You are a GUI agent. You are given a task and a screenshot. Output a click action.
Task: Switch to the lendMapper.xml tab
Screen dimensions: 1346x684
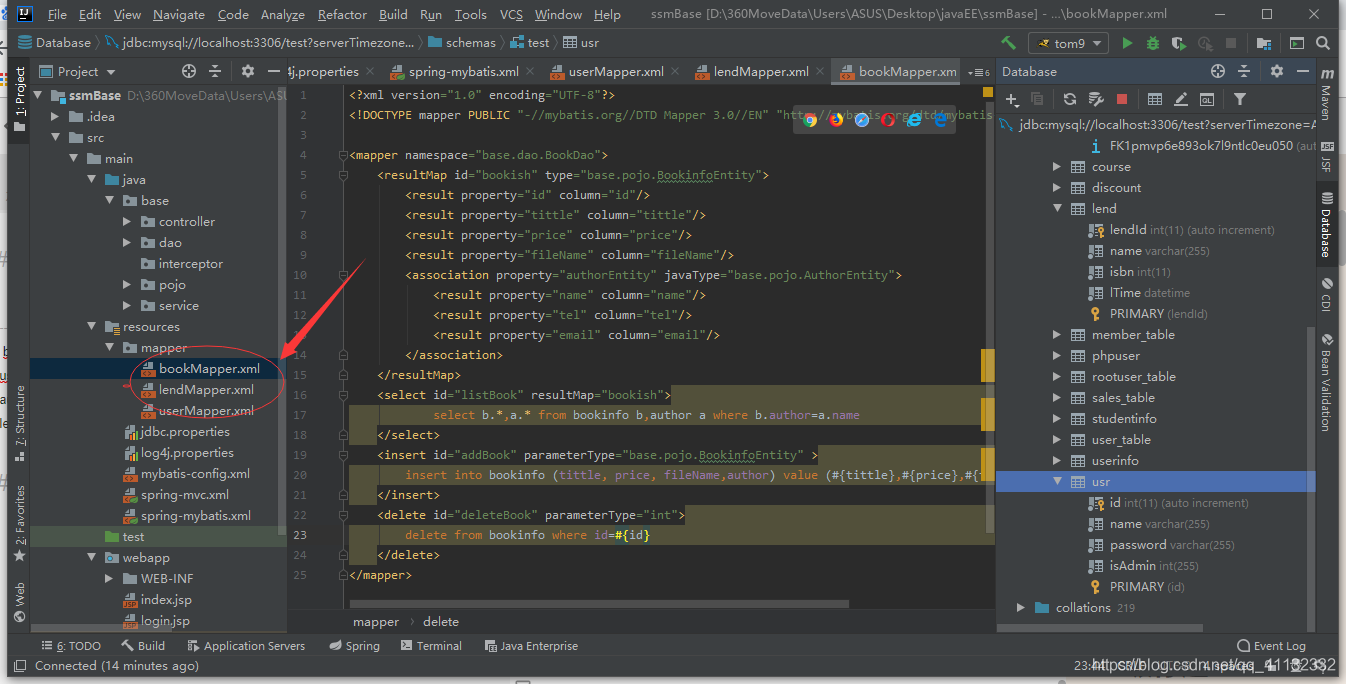tap(761, 72)
